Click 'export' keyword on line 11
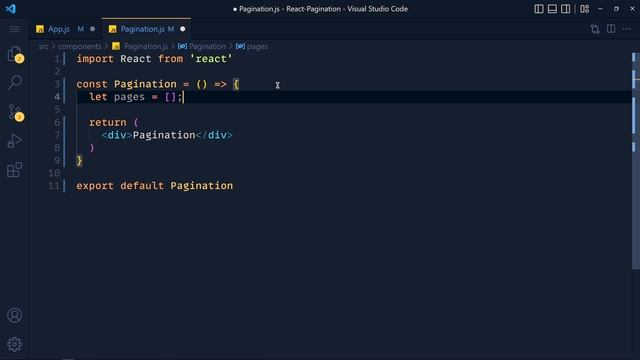This screenshot has width=640, height=360. pyautogui.click(x=95, y=186)
